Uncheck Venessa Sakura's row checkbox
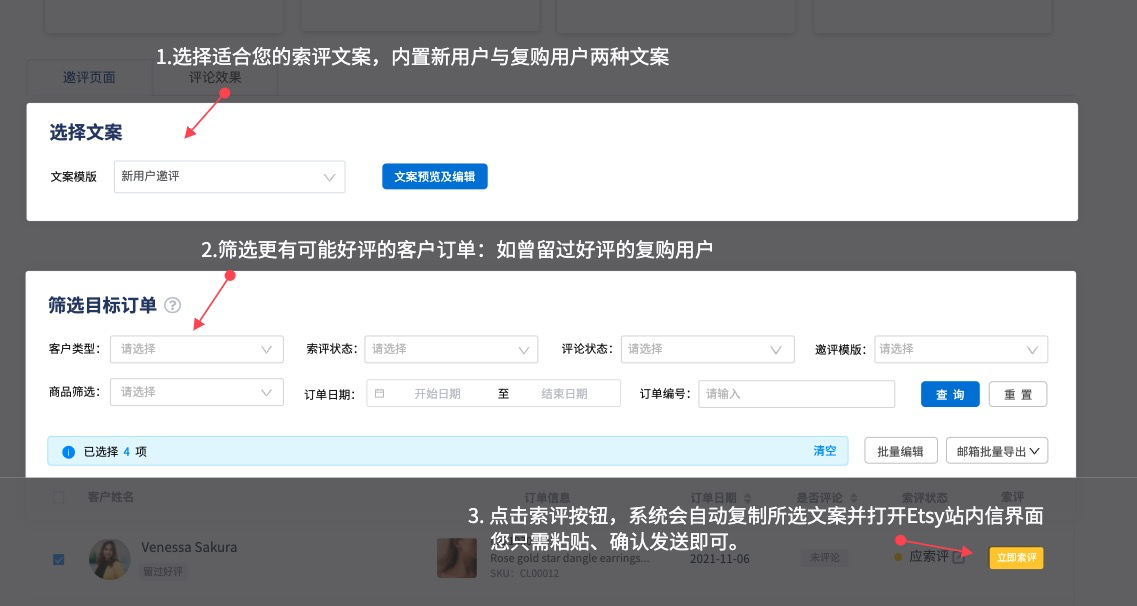The image size is (1137, 606). (x=58, y=558)
